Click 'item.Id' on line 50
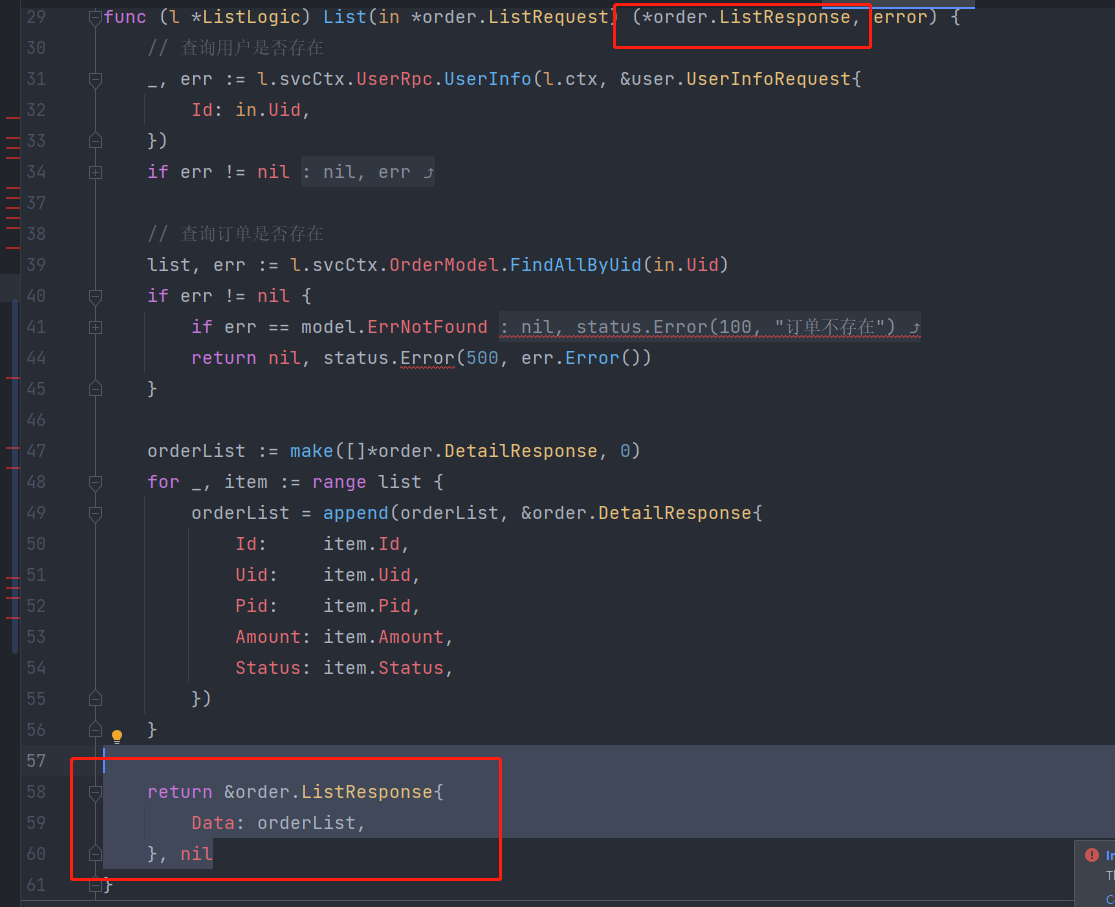 361,544
